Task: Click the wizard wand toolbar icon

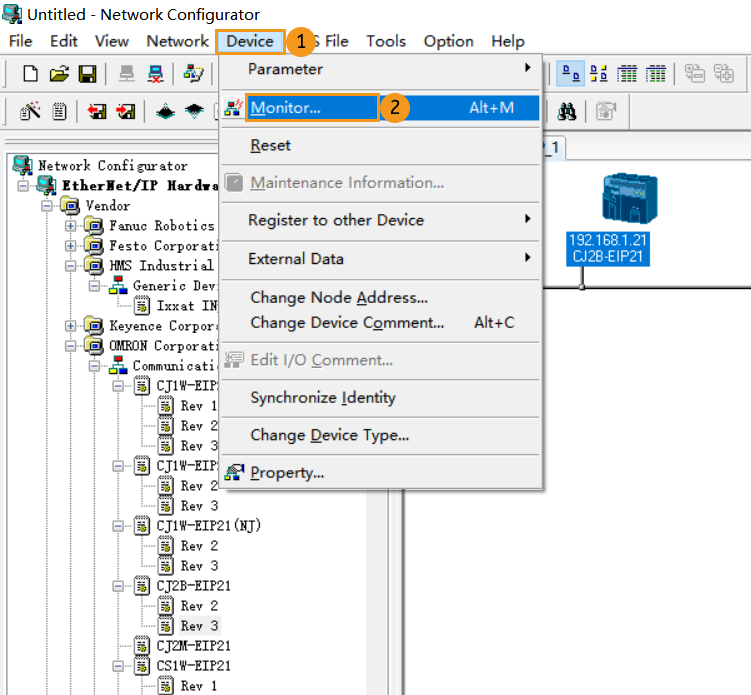Action: click(x=31, y=111)
